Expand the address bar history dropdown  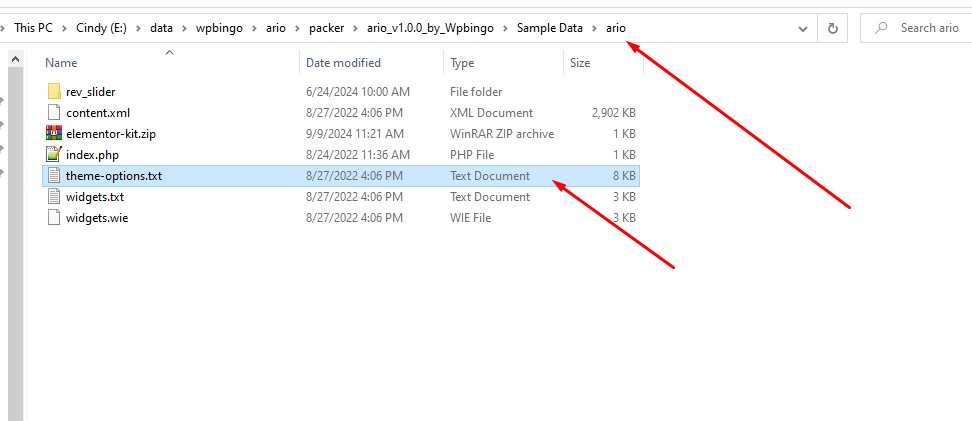point(803,29)
